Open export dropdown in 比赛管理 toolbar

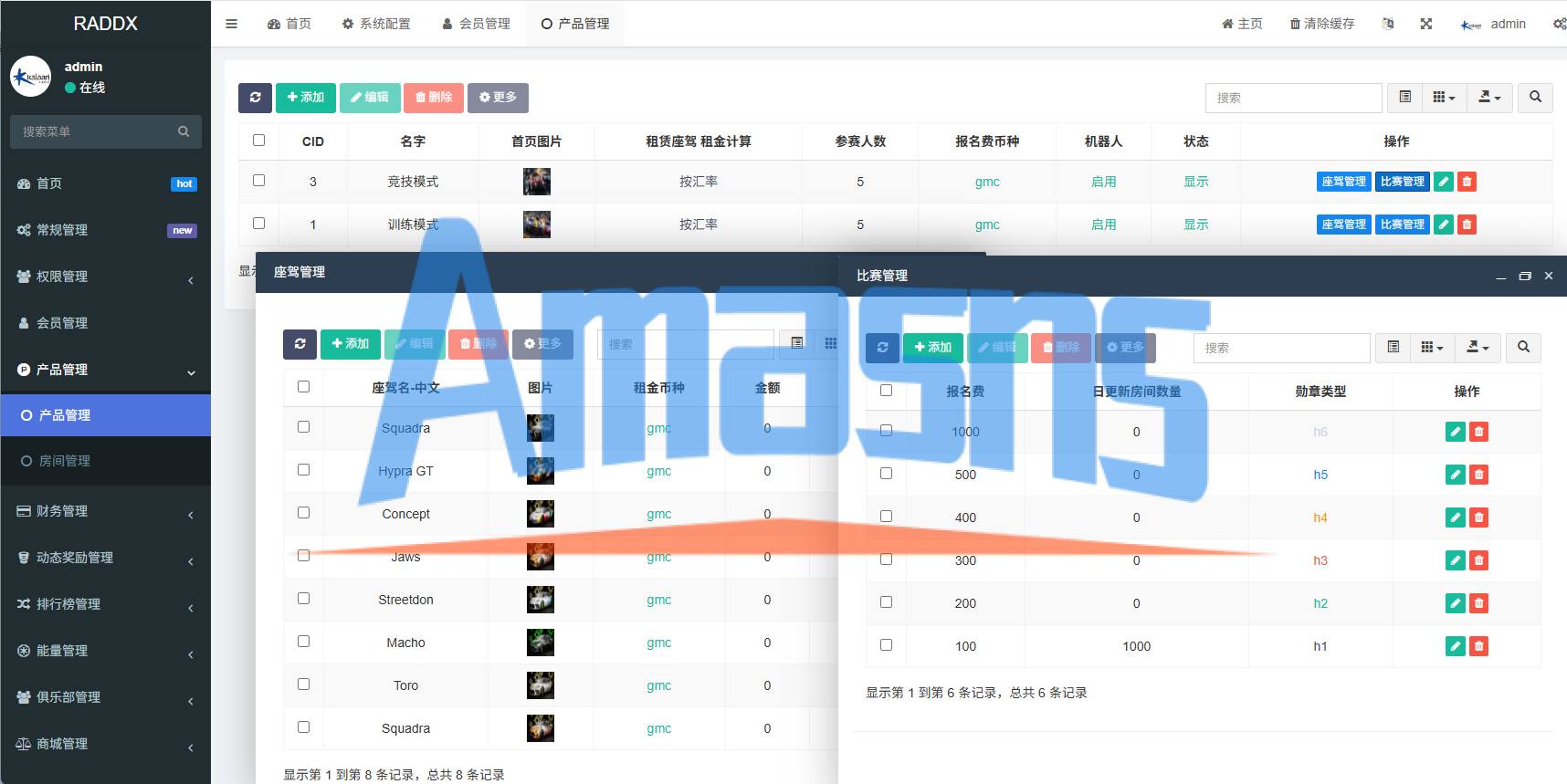coord(1478,348)
